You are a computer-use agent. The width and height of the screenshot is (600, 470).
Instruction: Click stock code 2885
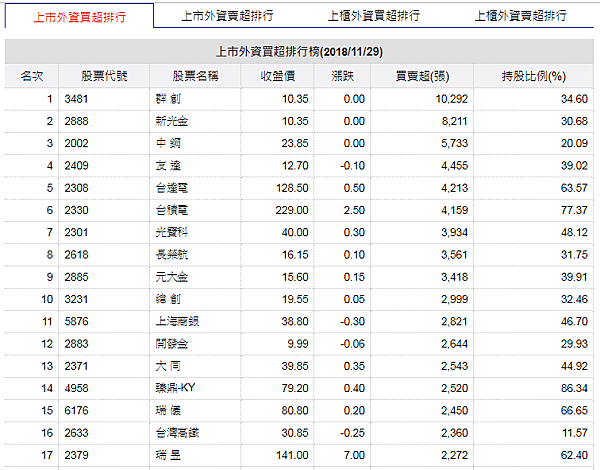point(76,277)
